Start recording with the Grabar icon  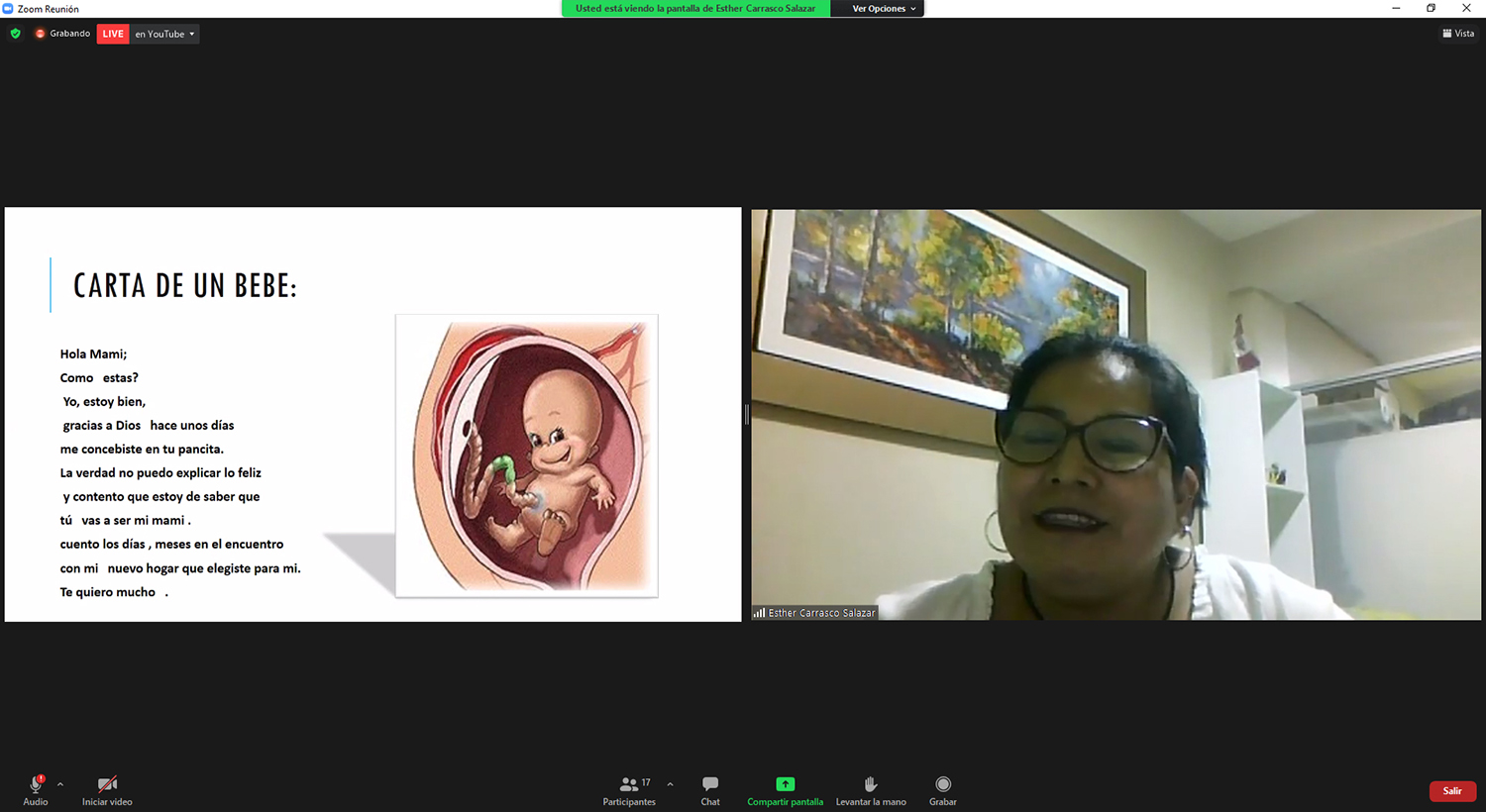943,784
